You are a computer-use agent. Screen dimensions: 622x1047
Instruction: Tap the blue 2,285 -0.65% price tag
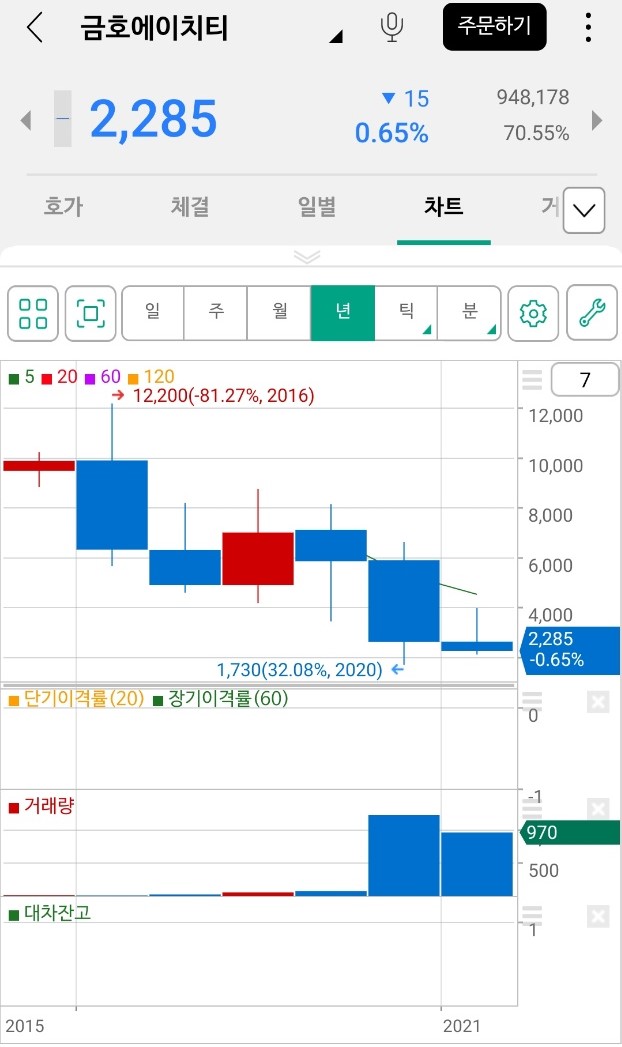click(570, 650)
